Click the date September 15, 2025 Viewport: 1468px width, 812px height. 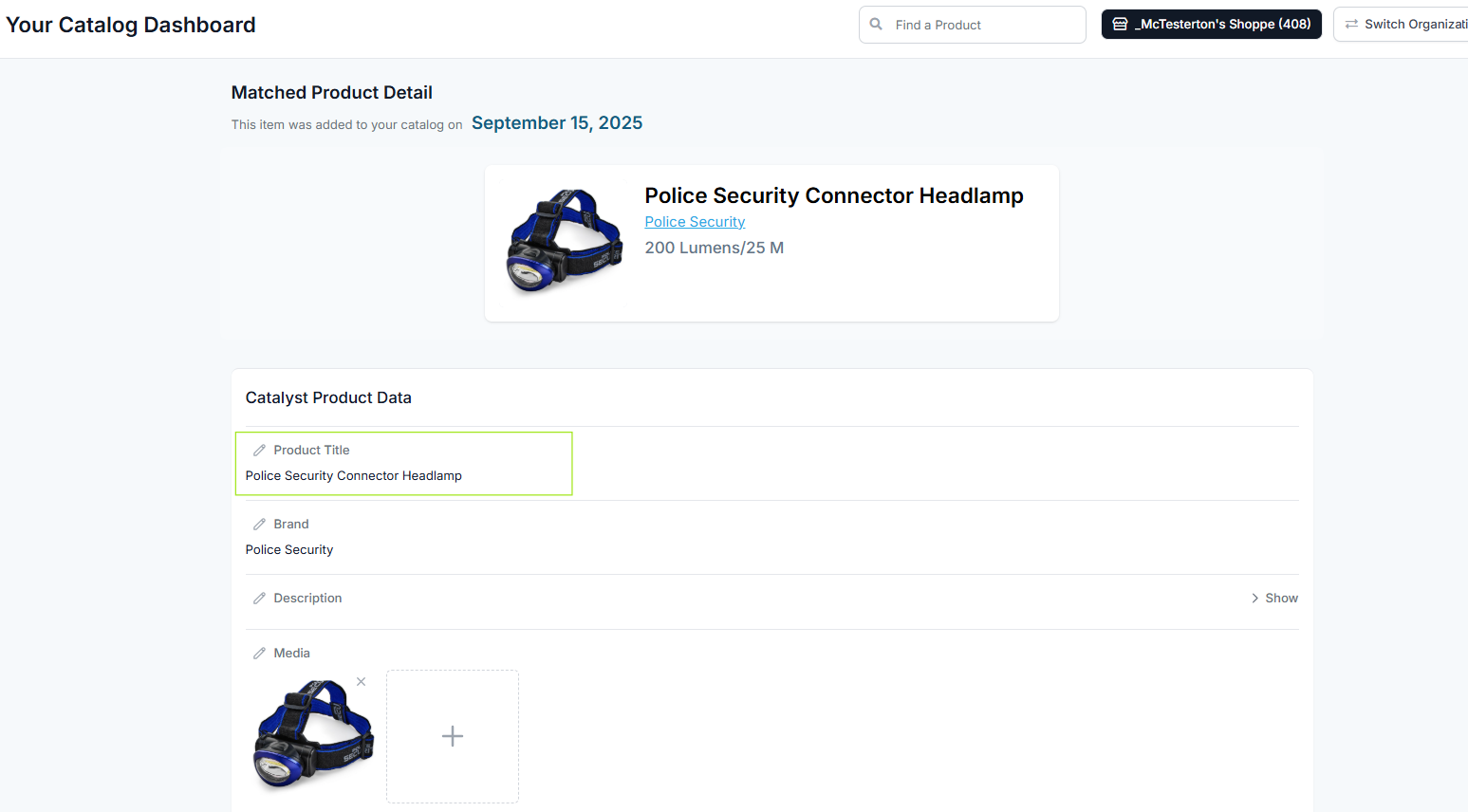[557, 123]
